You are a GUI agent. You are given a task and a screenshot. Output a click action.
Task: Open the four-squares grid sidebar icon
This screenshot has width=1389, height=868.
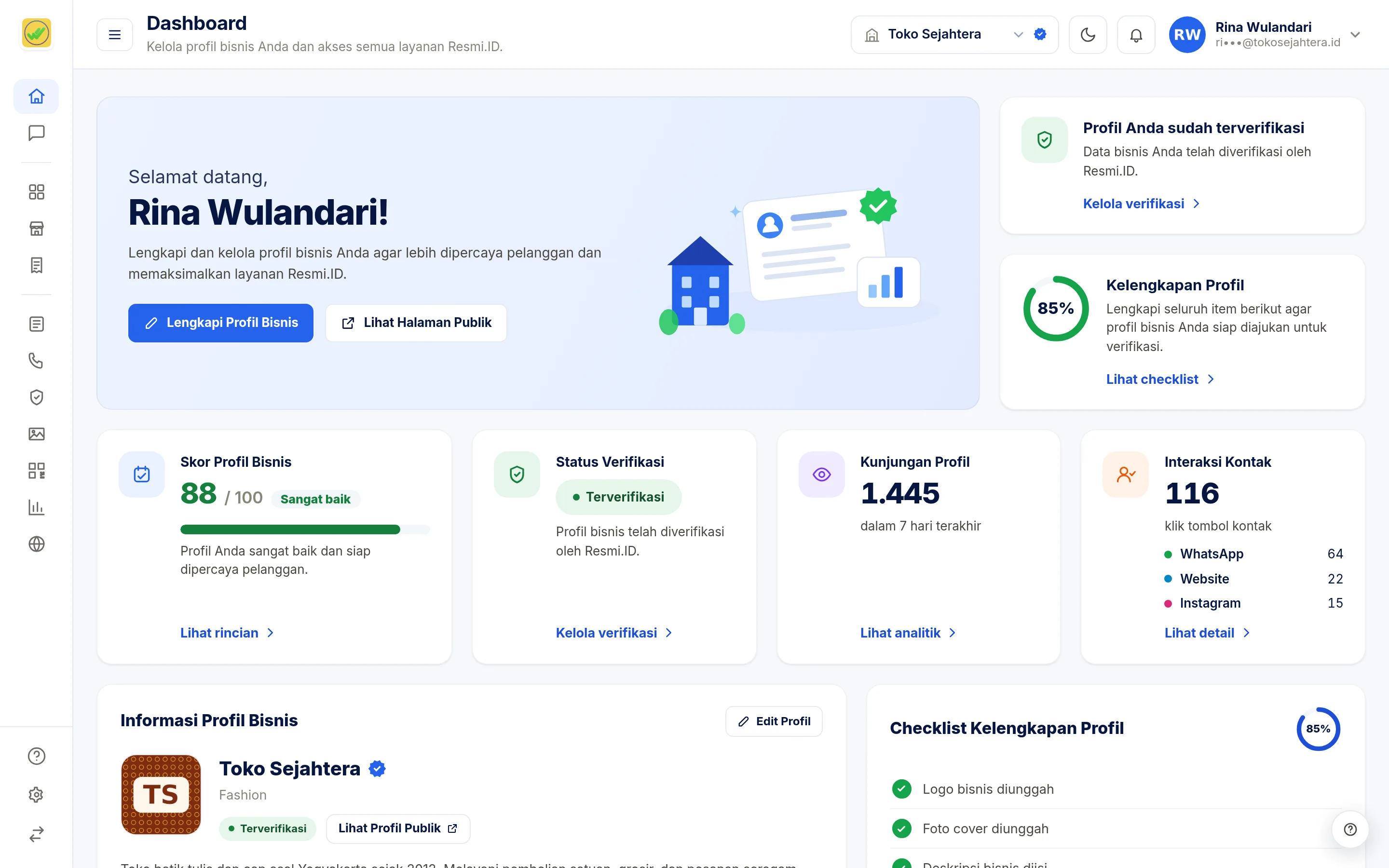pos(36,192)
